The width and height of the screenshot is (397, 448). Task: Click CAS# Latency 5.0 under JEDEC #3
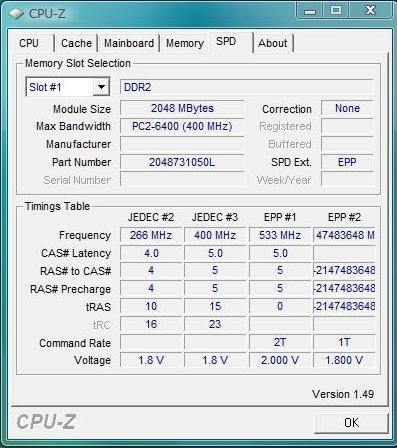click(x=215, y=253)
